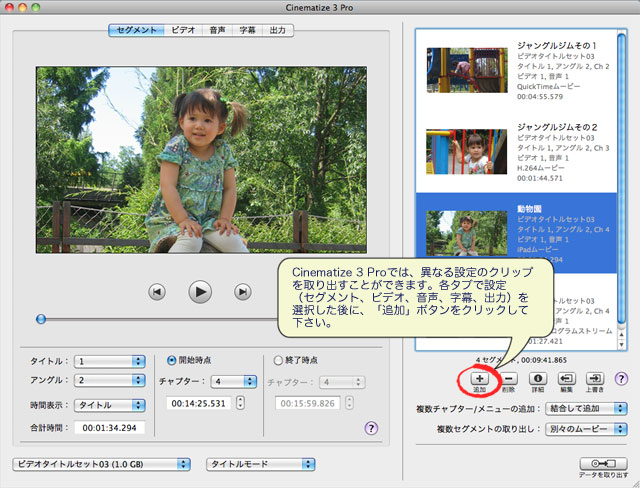
Task: Click the start time field 00:14:25.531
Action: point(198,404)
